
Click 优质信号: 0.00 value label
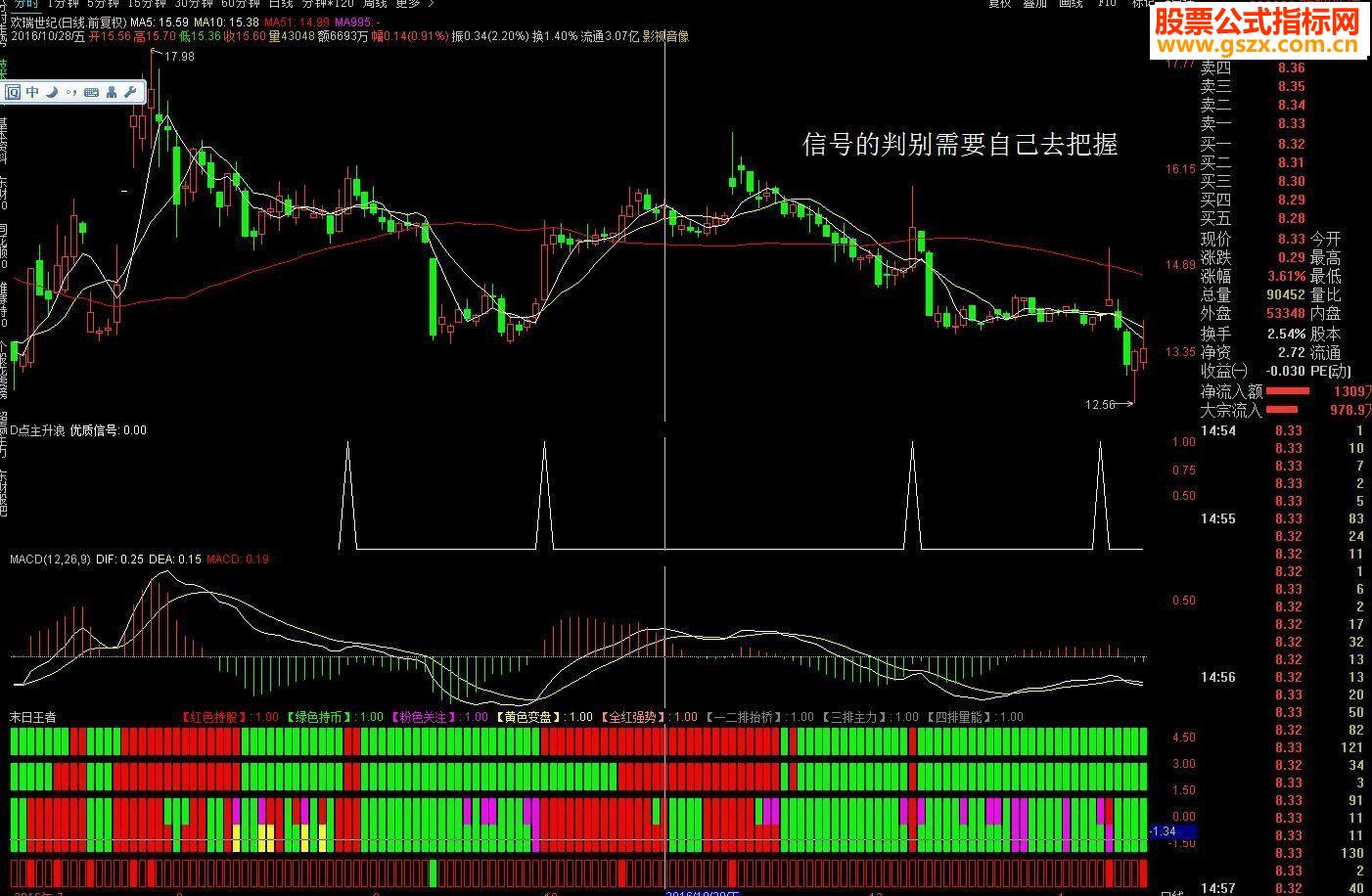pos(109,430)
